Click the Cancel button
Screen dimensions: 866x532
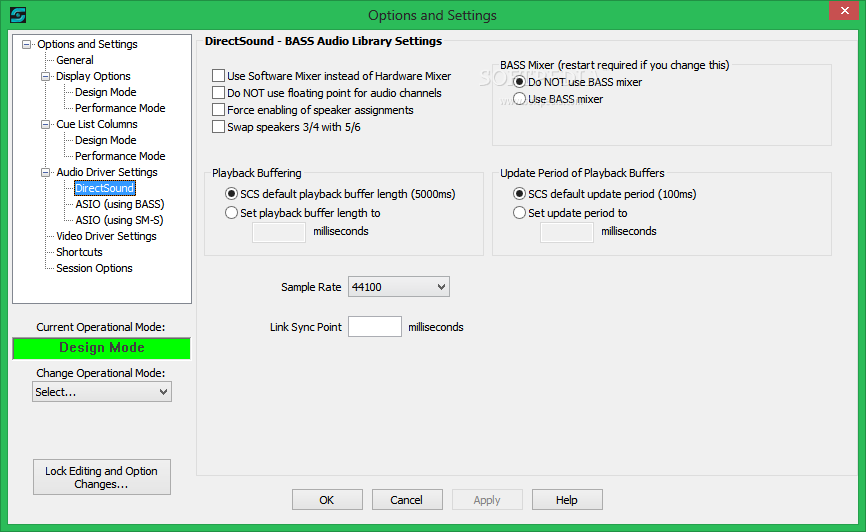[x=407, y=499]
